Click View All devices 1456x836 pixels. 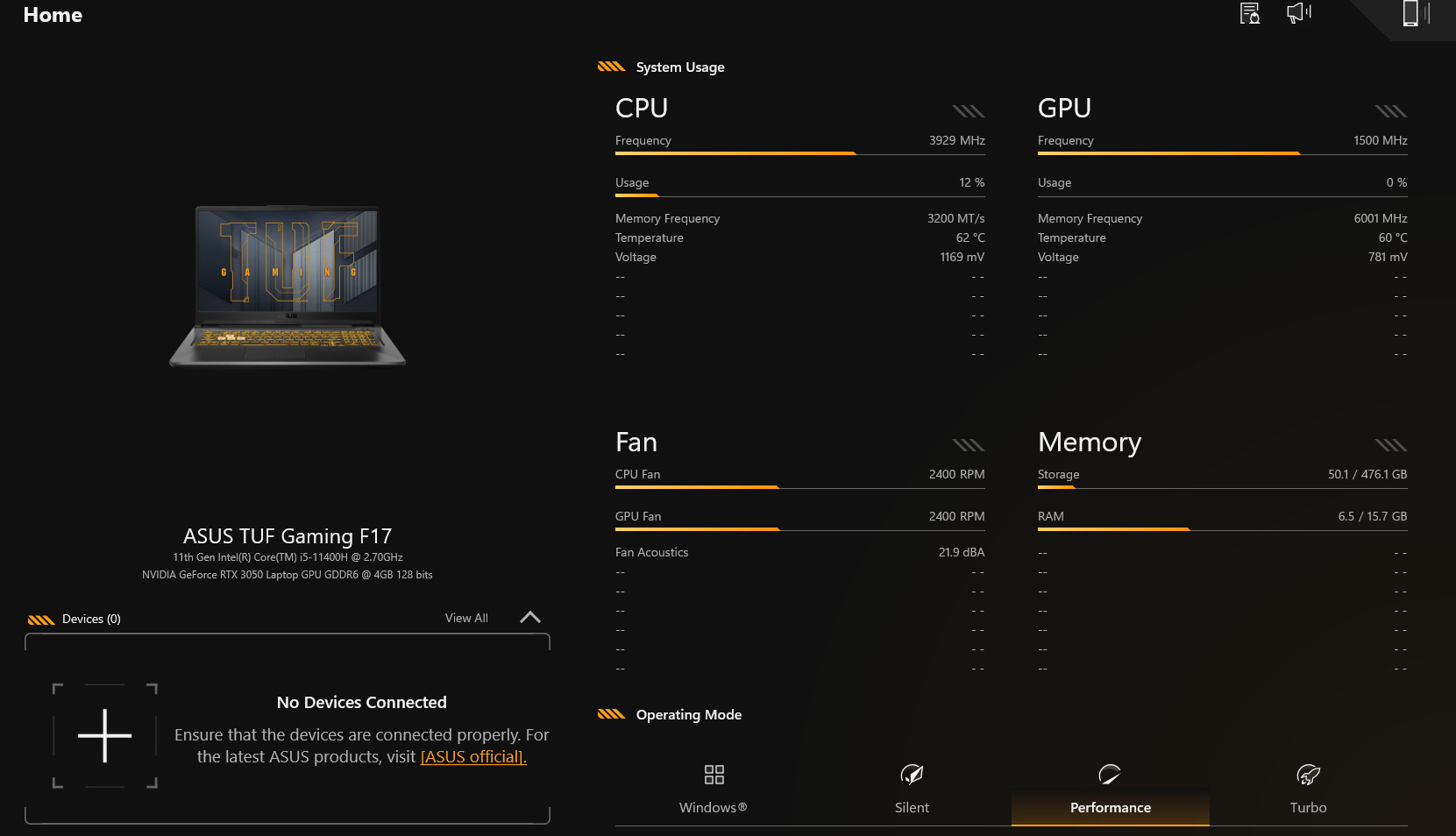pos(466,618)
